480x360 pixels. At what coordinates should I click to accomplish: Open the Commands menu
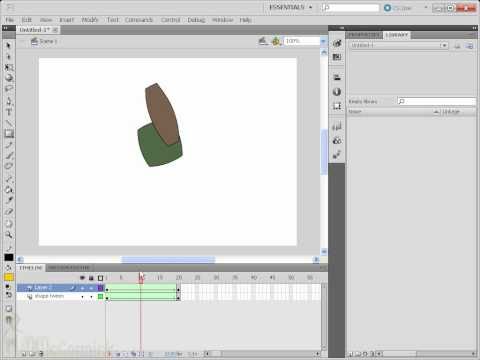coord(139,20)
